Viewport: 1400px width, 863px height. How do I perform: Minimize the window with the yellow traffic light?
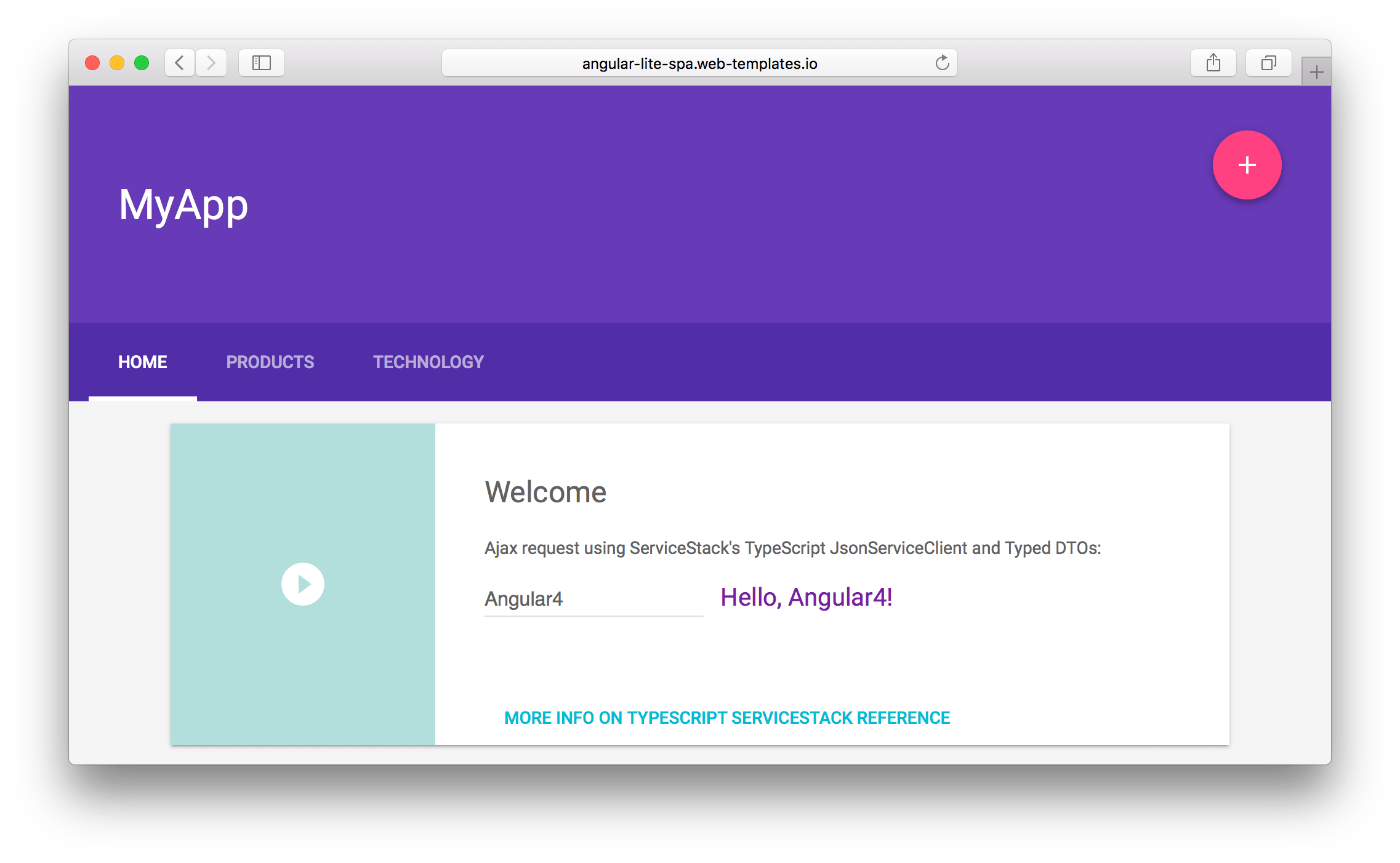coord(116,62)
